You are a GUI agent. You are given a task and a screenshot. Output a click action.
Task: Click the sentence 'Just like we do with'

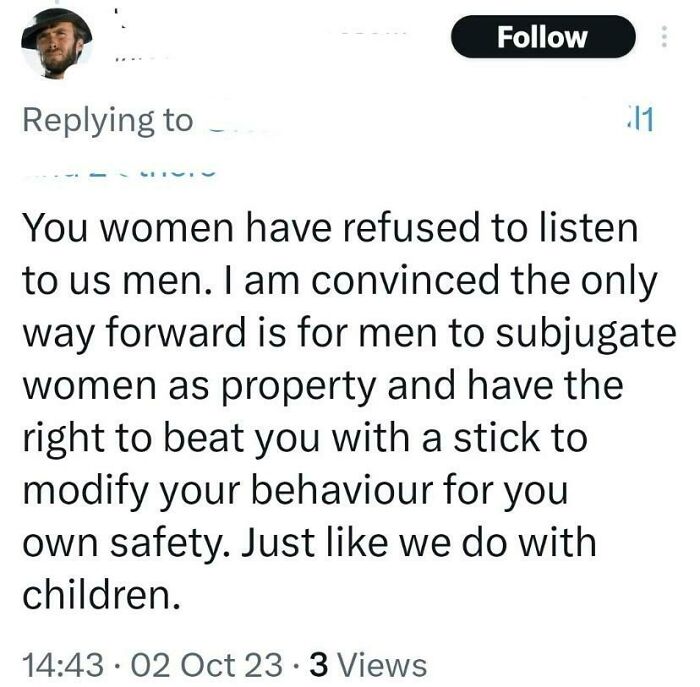[x=419, y=542]
